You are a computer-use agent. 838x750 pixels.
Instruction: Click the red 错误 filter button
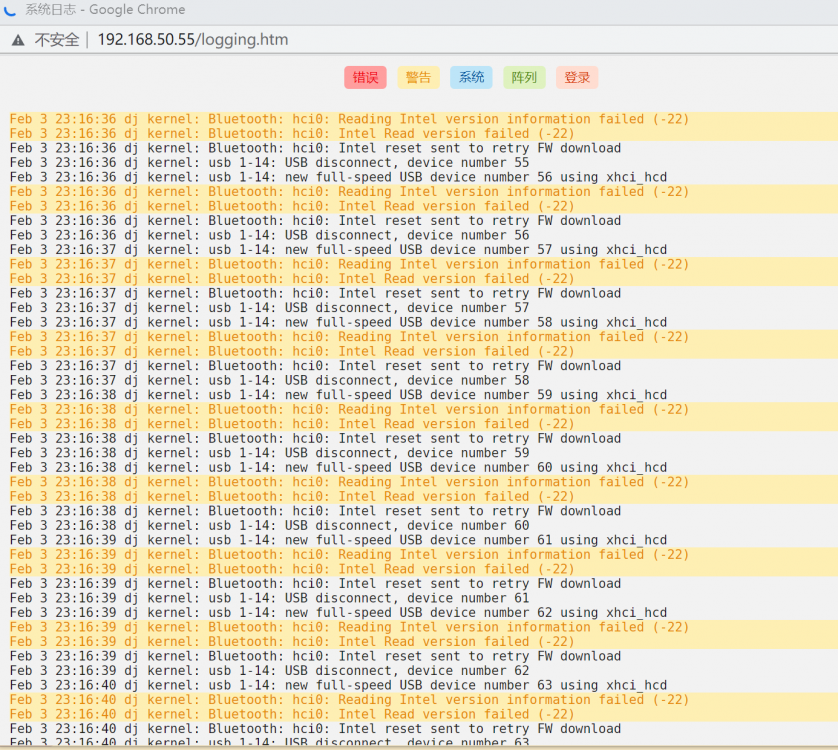365,78
